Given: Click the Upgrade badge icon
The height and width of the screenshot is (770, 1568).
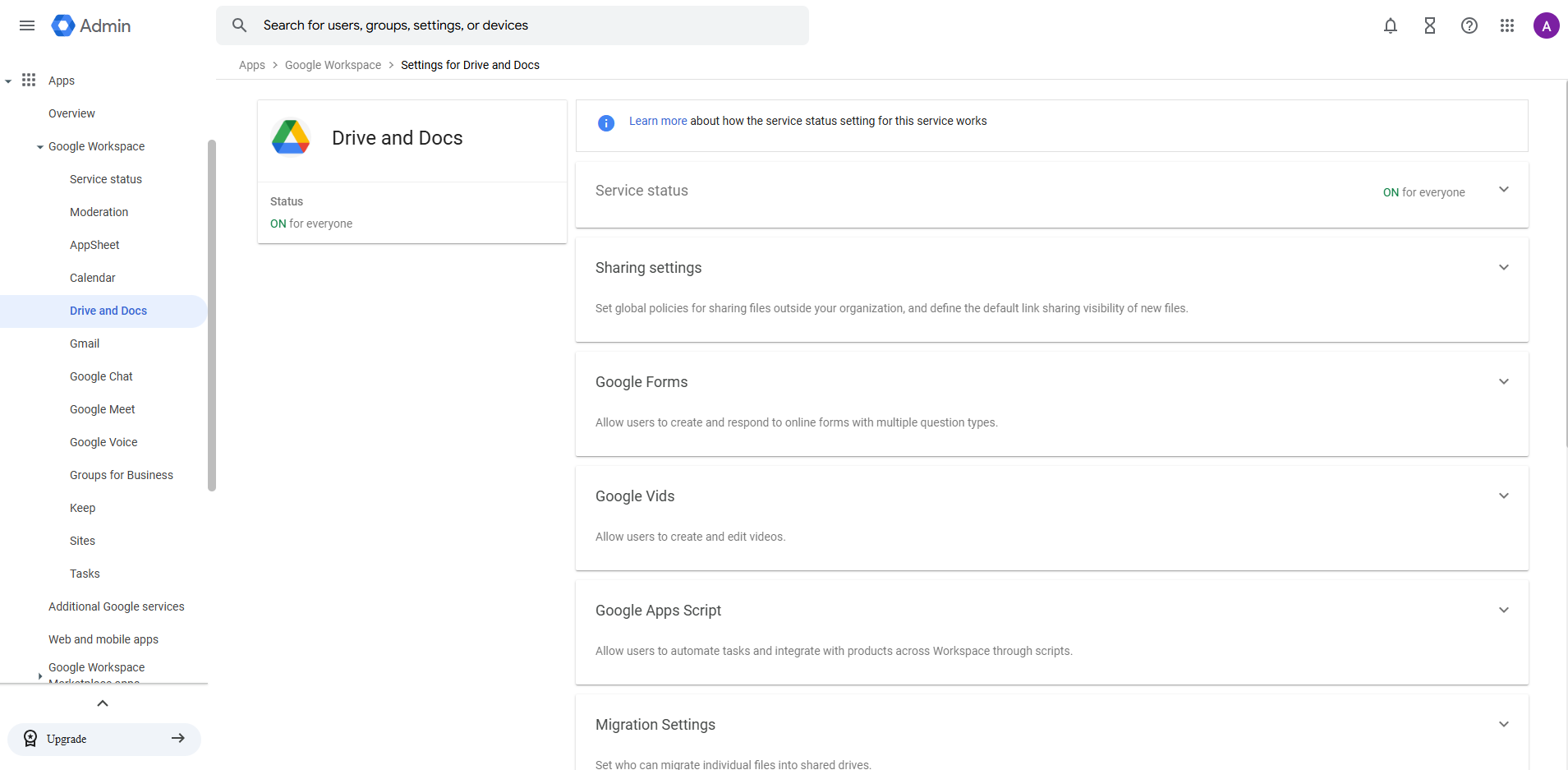Looking at the screenshot, I should pos(30,739).
